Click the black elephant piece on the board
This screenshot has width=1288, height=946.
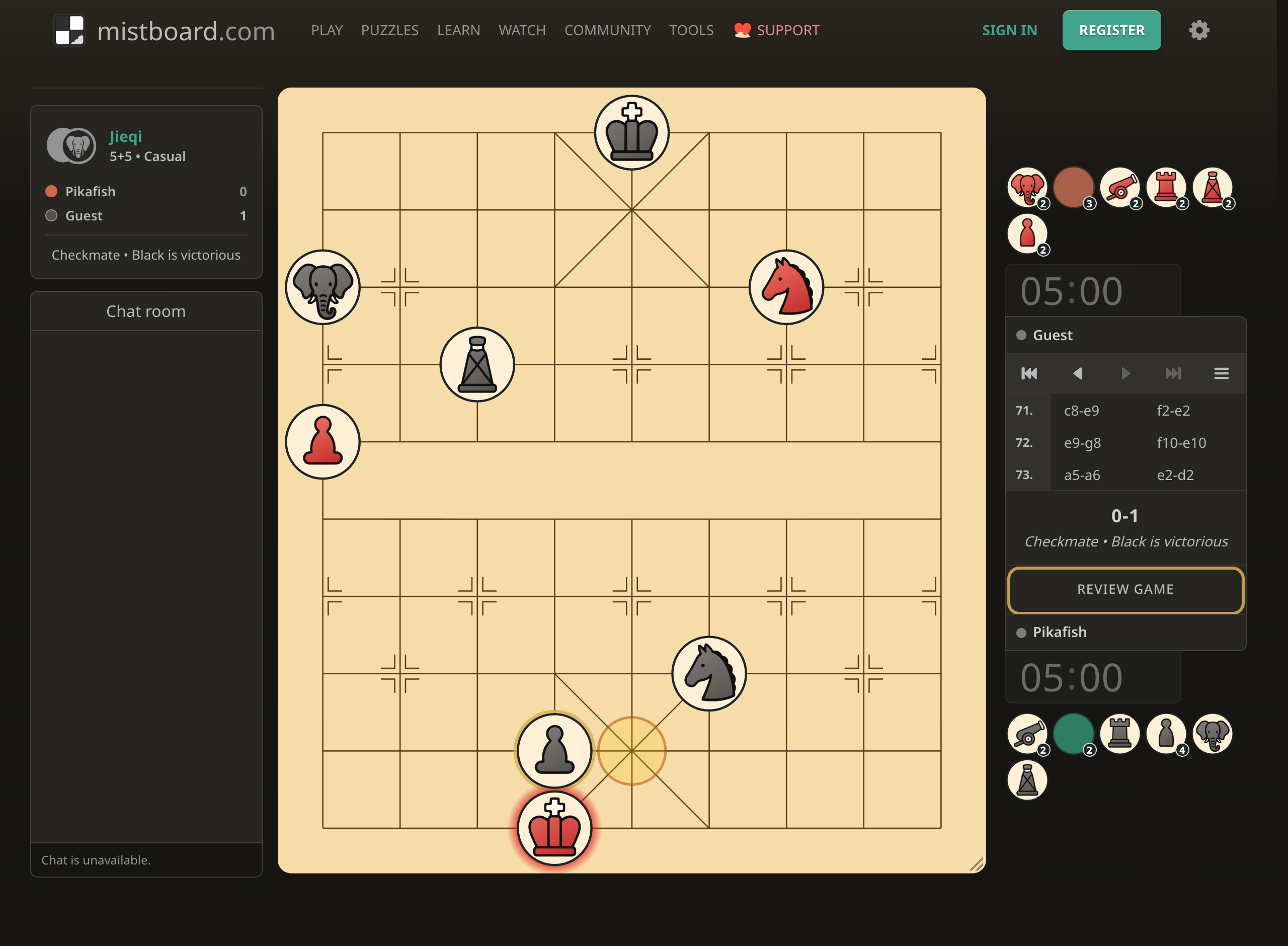[x=323, y=287]
